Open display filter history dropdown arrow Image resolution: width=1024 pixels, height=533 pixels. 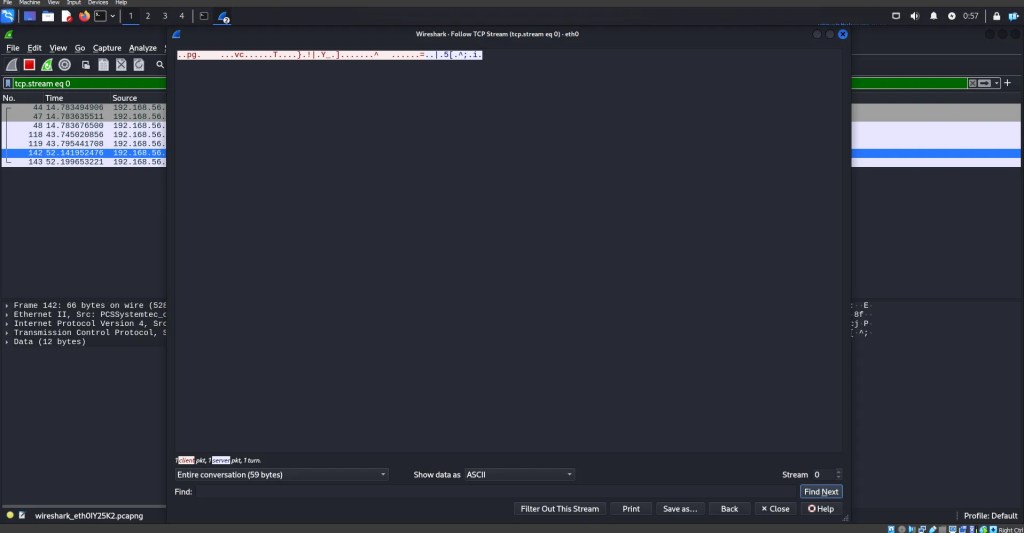995,83
